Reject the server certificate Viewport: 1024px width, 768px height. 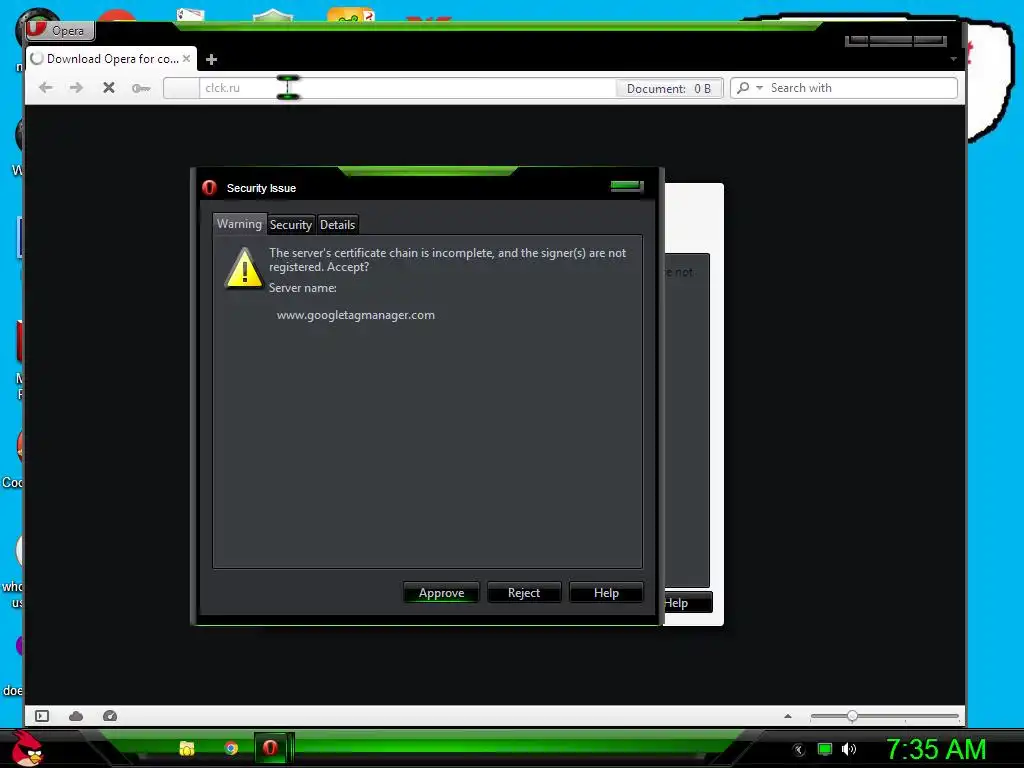click(524, 593)
